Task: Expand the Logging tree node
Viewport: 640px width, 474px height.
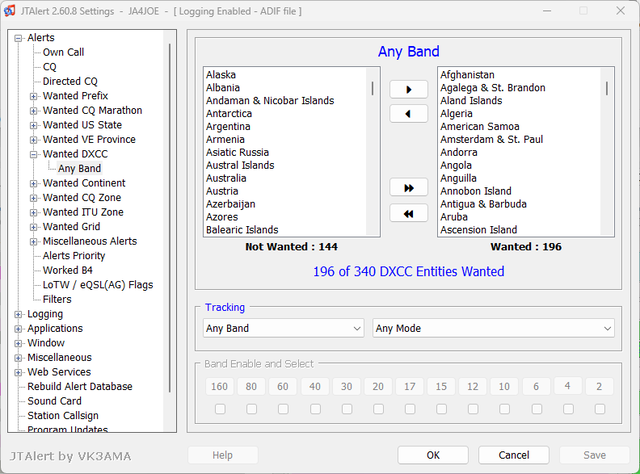Action: (x=18, y=314)
